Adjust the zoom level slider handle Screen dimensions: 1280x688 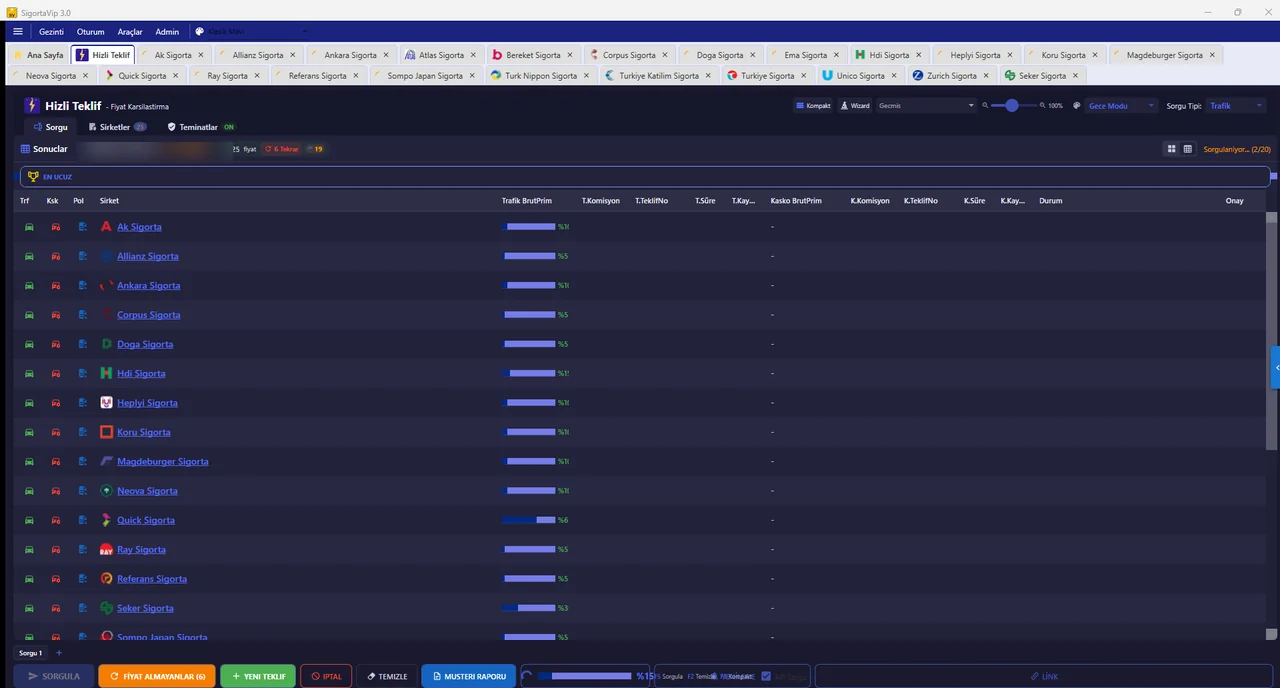pyautogui.click(x=1012, y=106)
